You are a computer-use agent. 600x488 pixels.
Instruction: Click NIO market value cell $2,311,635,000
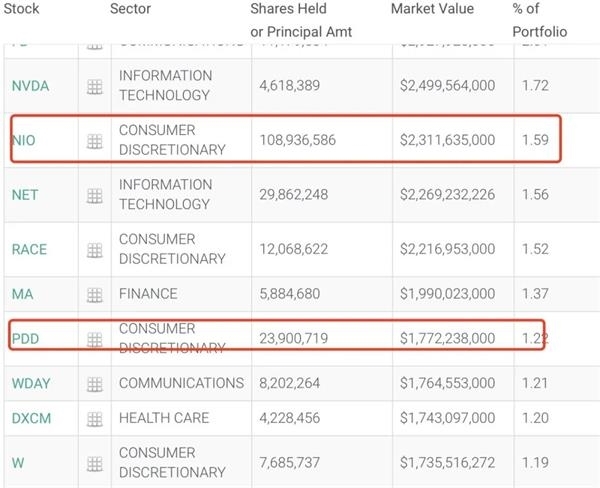[445, 141]
